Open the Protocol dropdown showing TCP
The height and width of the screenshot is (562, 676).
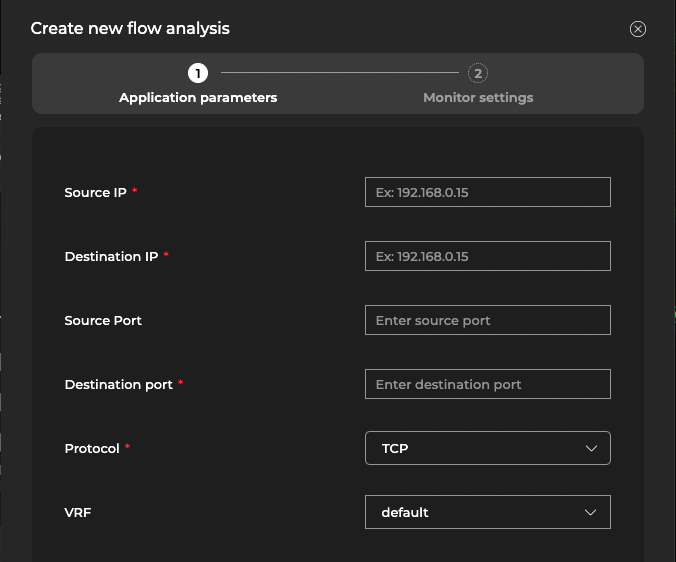pyautogui.click(x=488, y=448)
